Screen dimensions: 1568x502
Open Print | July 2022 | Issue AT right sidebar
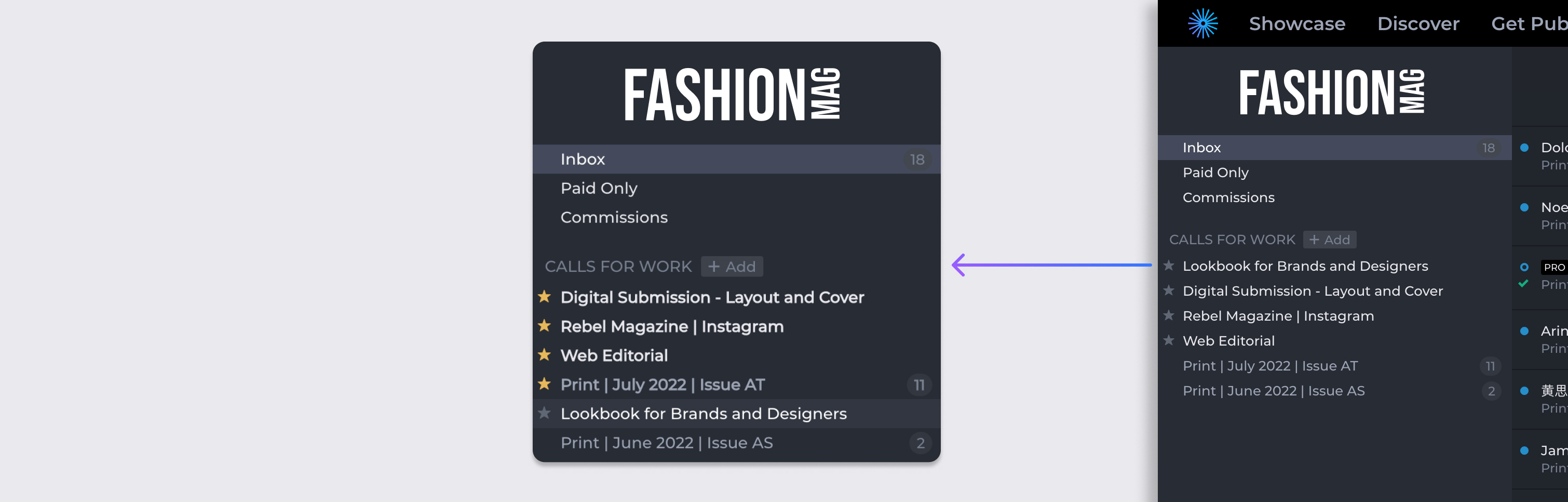point(1270,366)
